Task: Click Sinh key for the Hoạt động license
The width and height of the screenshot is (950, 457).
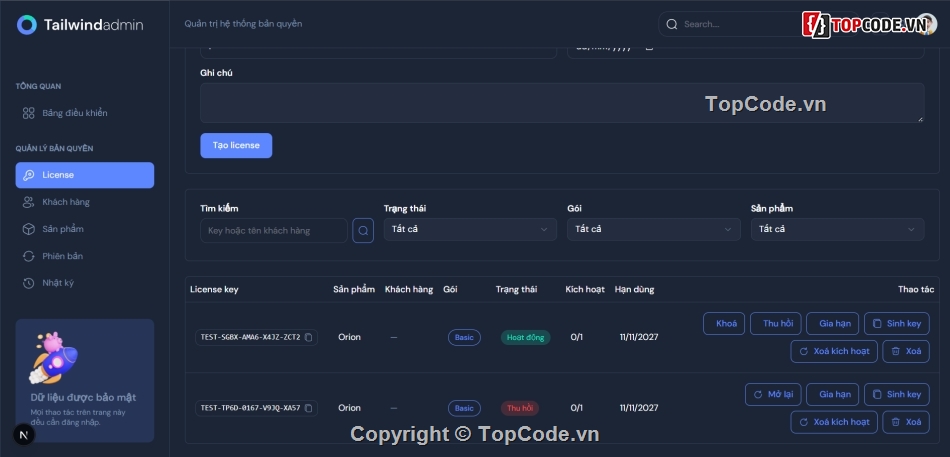Action: [897, 324]
